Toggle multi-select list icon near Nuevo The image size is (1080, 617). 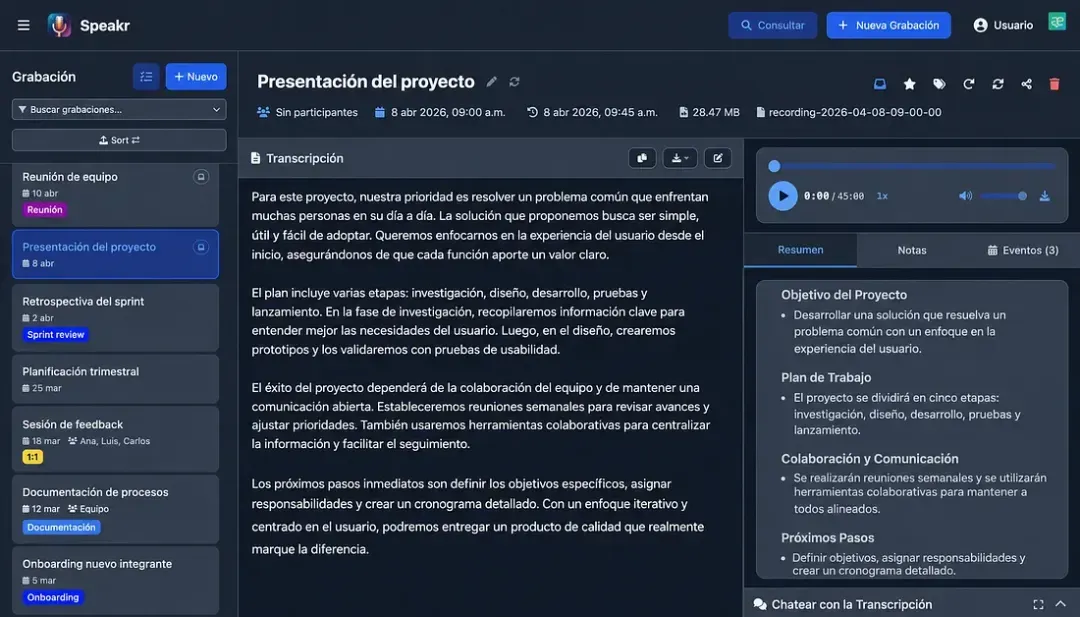(x=146, y=76)
